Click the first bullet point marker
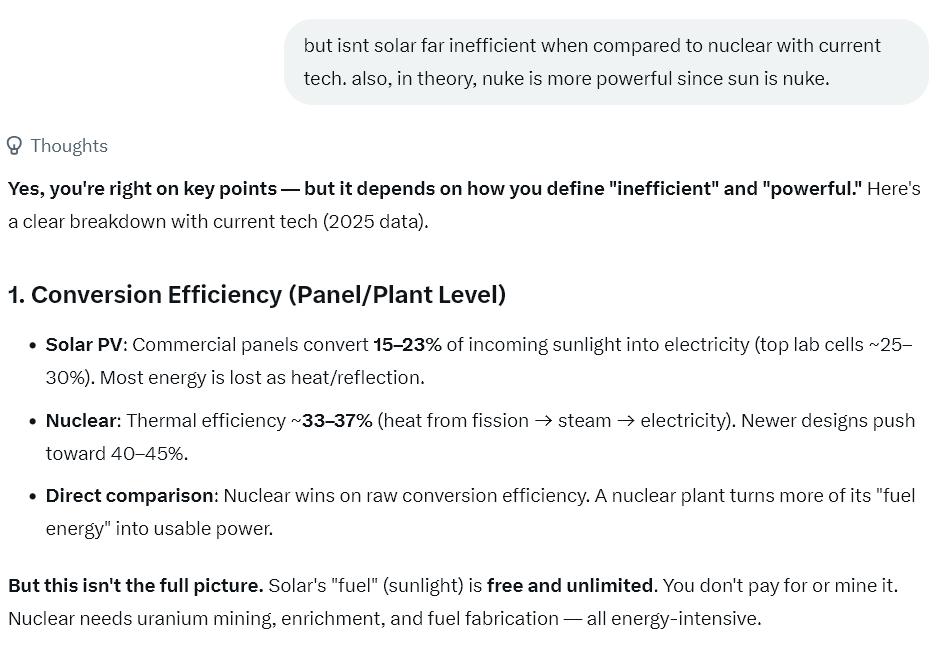 (x=30, y=344)
